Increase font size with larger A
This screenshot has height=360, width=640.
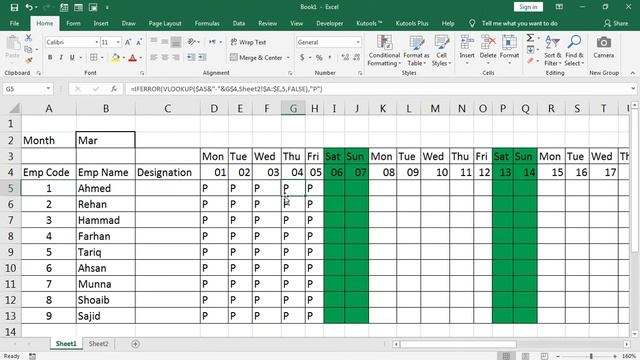(128, 42)
